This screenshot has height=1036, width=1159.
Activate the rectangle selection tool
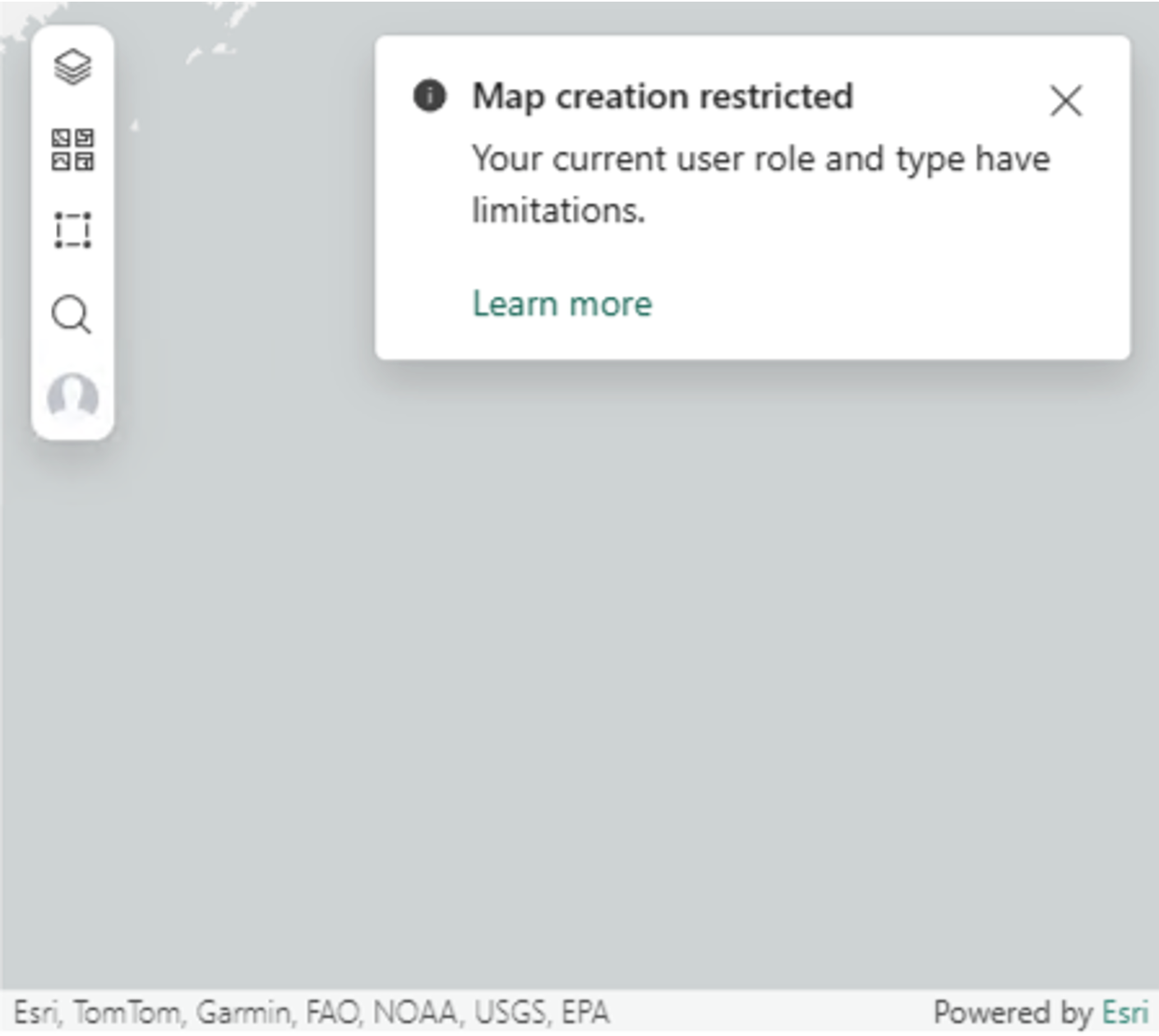pyautogui.click(x=72, y=230)
